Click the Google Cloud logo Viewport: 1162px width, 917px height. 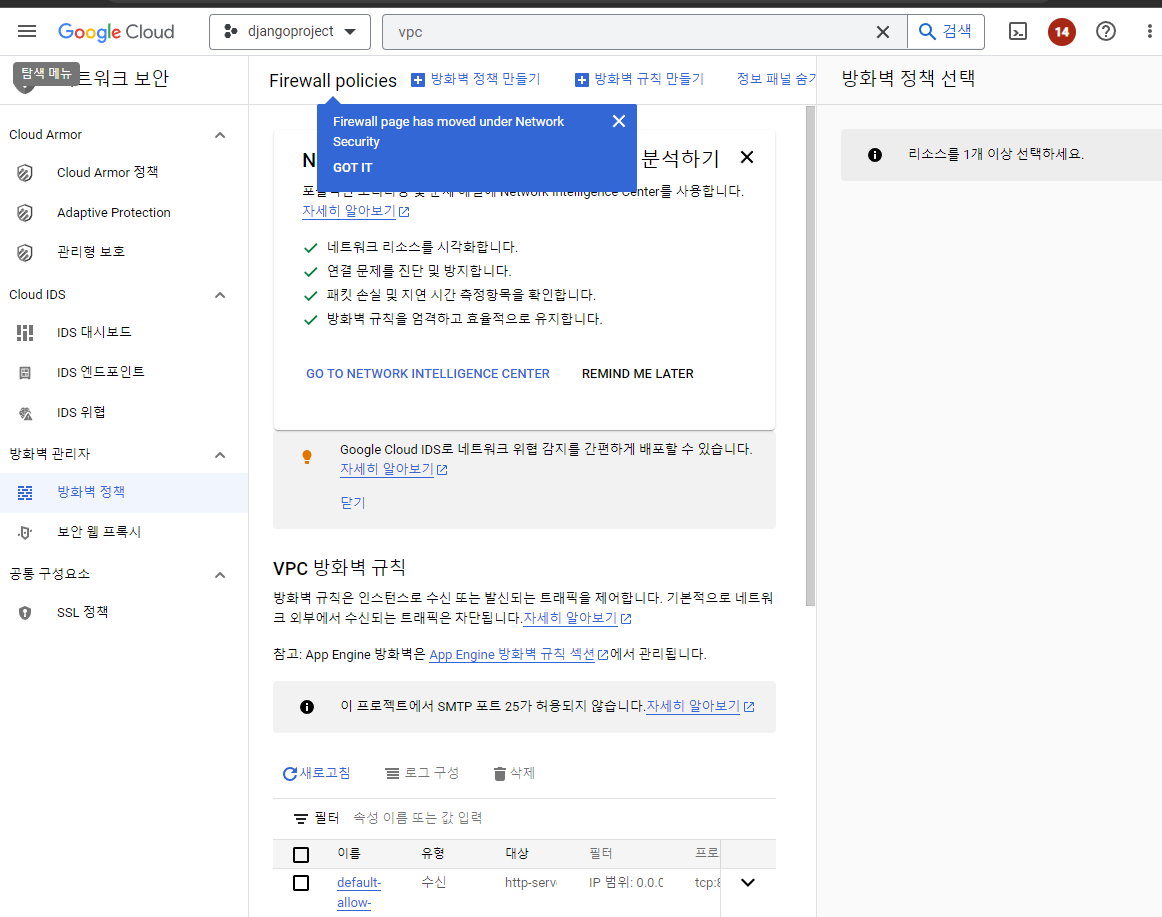tap(116, 32)
